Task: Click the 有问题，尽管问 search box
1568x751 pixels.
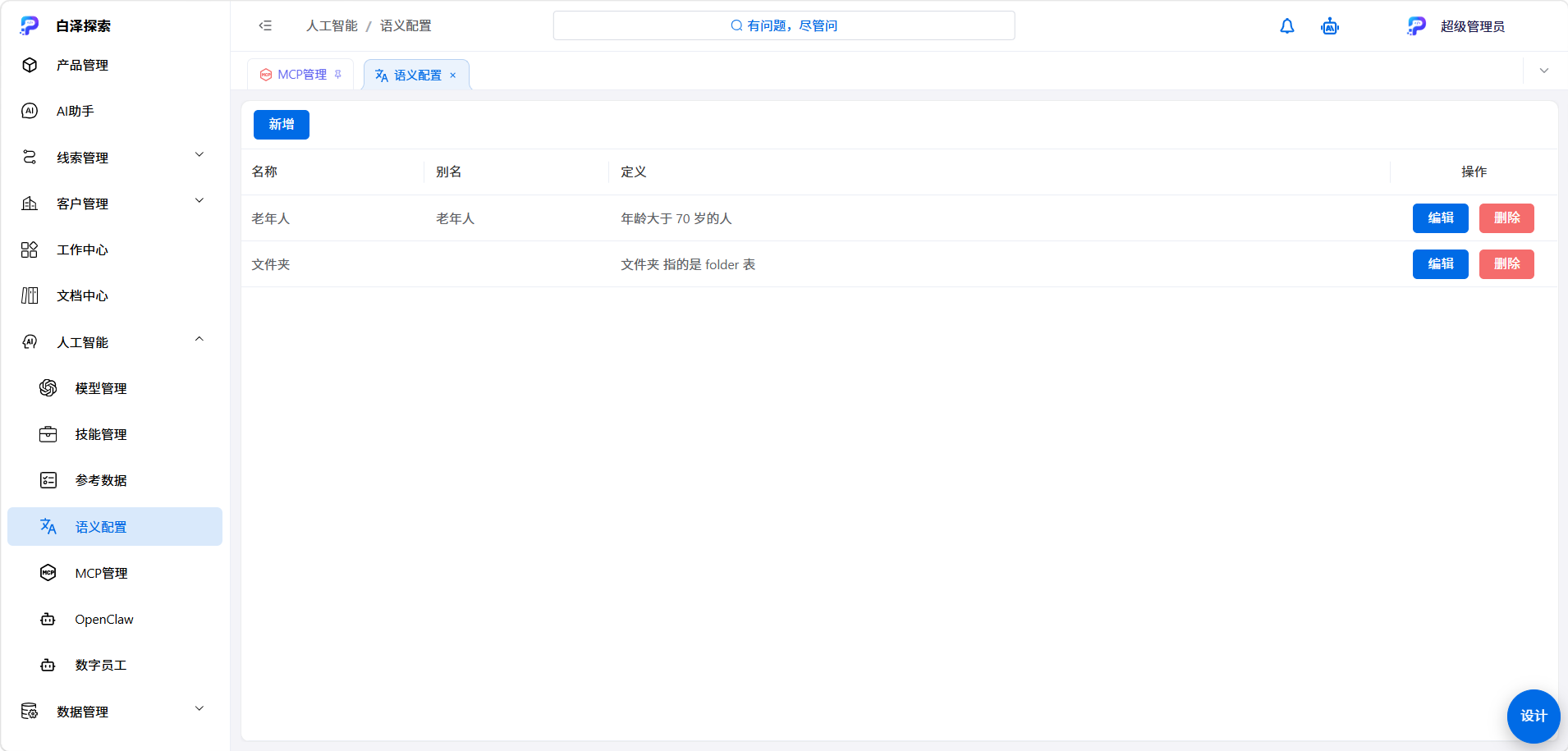Action: pyautogui.click(x=784, y=25)
